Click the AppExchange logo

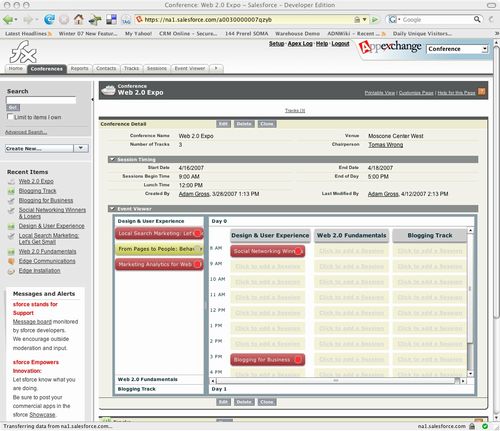(390, 47)
